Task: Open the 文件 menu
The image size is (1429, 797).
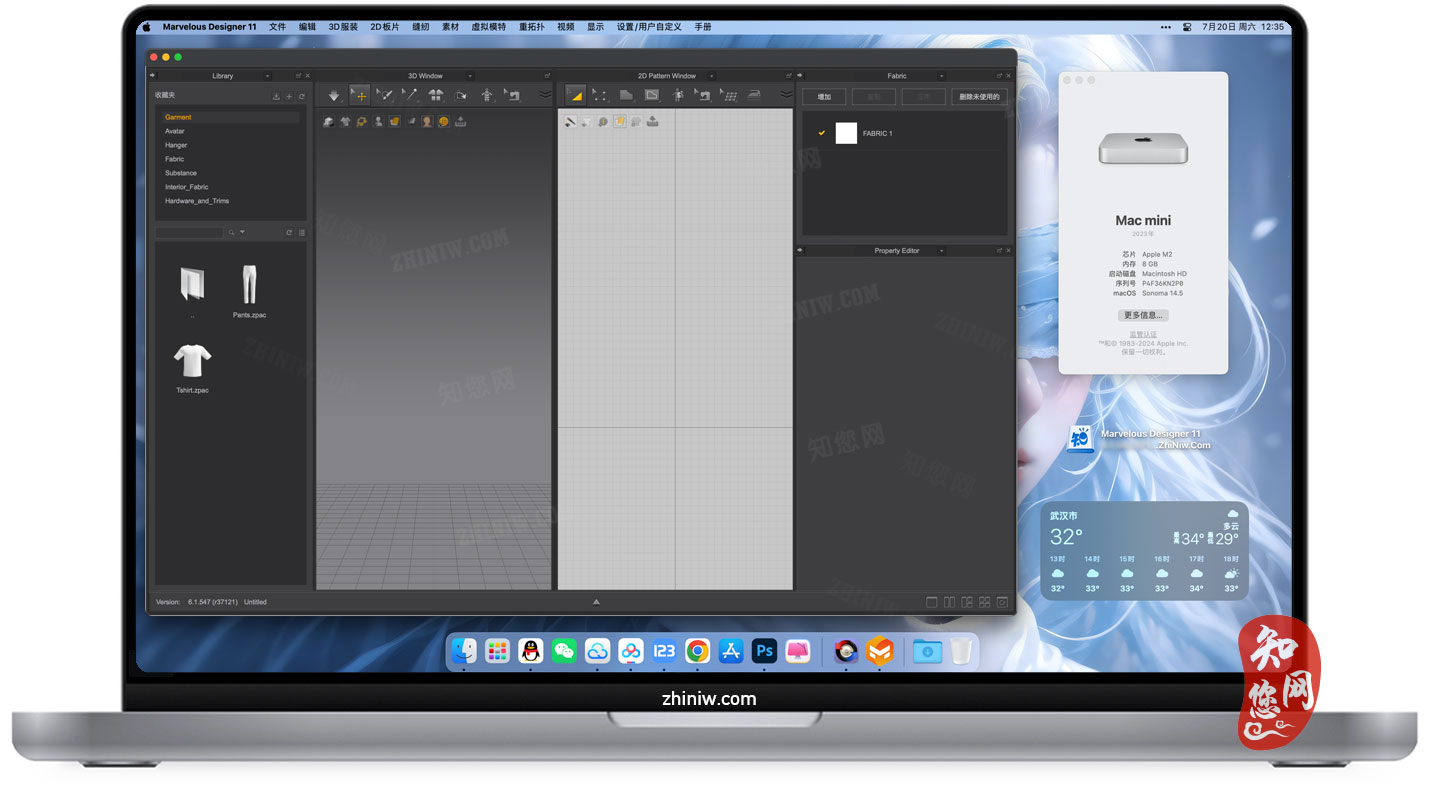Action: (x=277, y=27)
